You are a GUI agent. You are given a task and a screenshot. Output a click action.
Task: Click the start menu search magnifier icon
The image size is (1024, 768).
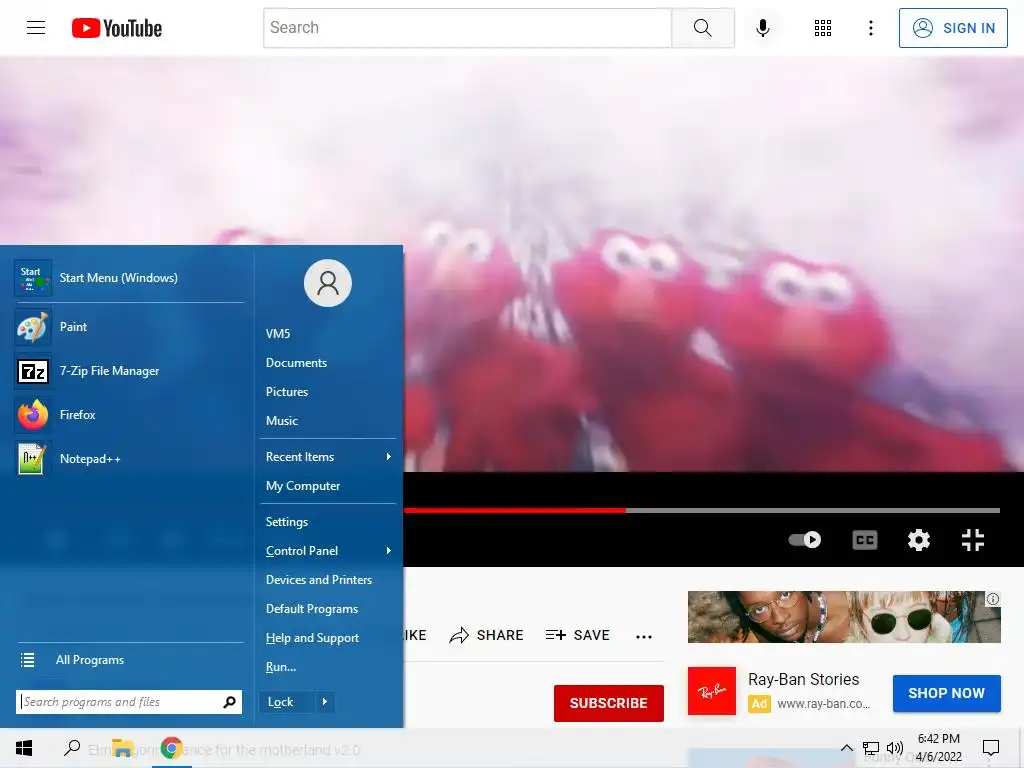(x=229, y=702)
